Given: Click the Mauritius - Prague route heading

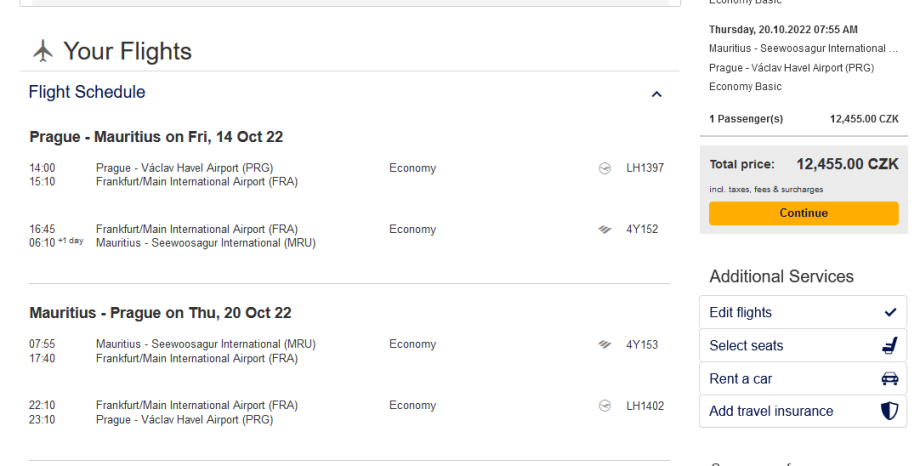Looking at the screenshot, I should pyautogui.click(x=160, y=313).
